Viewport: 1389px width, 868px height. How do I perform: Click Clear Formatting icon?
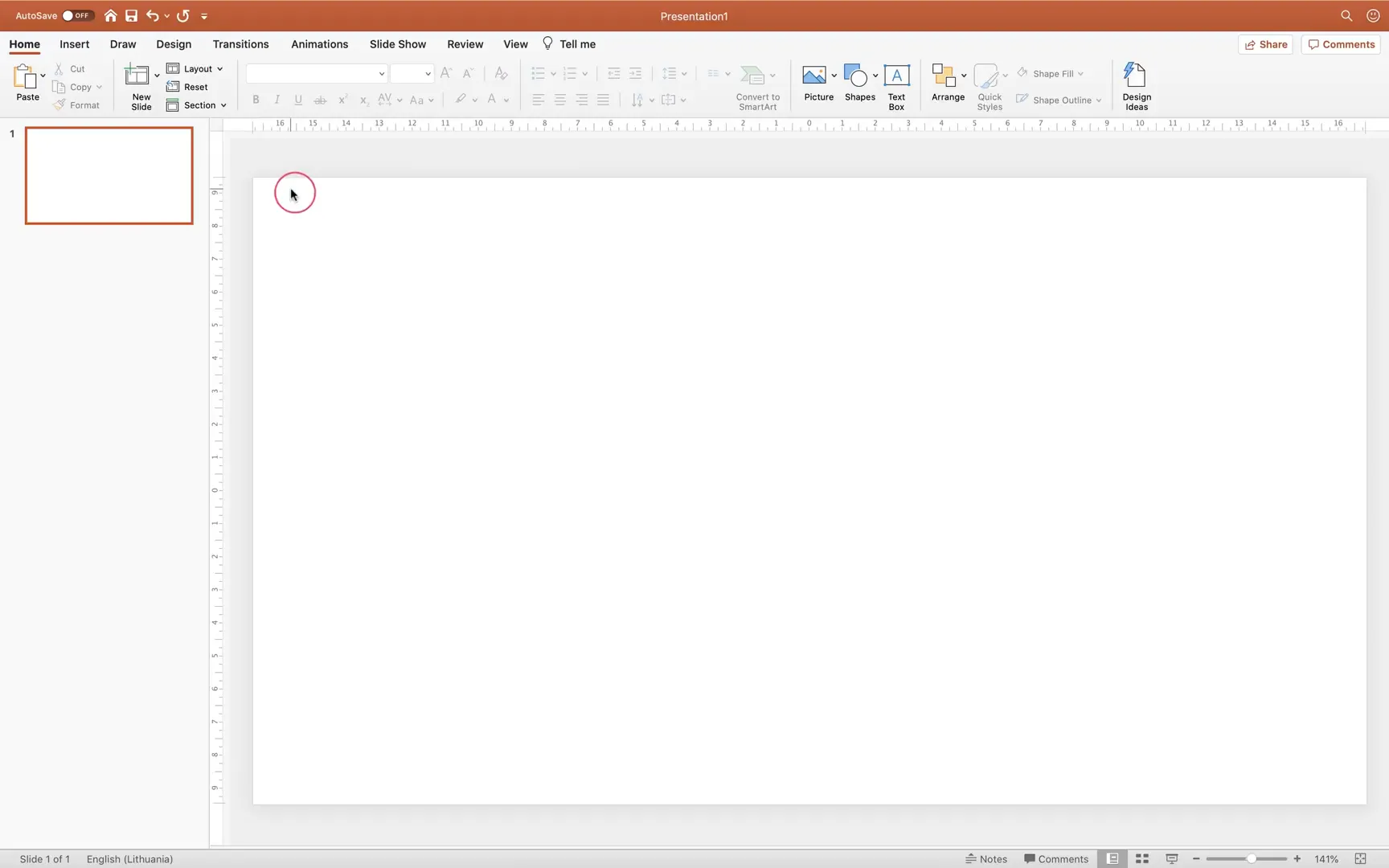[x=501, y=73]
